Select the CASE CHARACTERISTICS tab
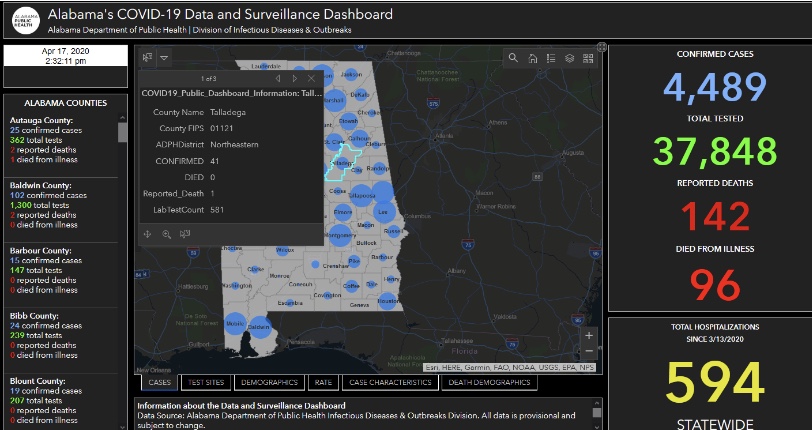Viewport: 812px width, 430px height. pos(389,382)
